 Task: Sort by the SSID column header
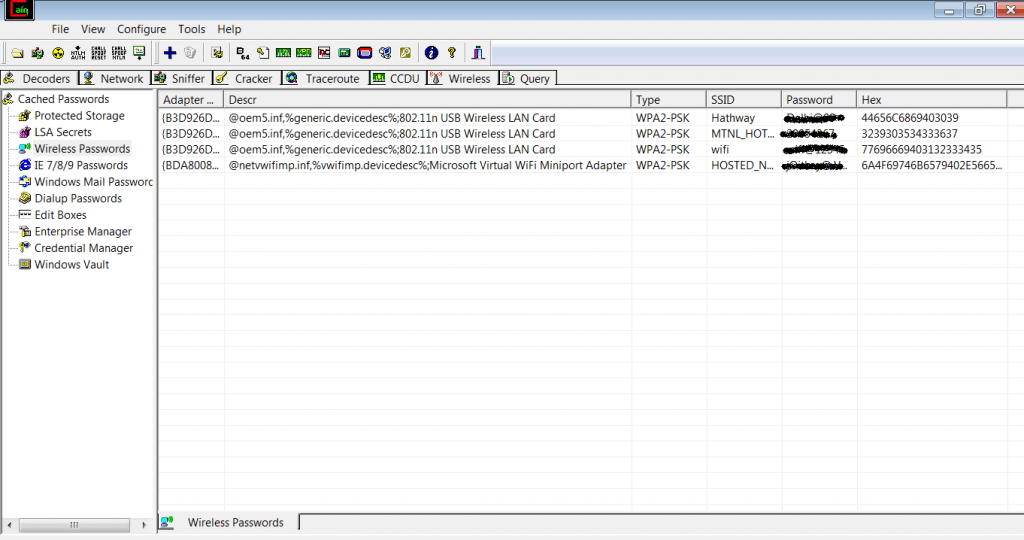(x=744, y=99)
